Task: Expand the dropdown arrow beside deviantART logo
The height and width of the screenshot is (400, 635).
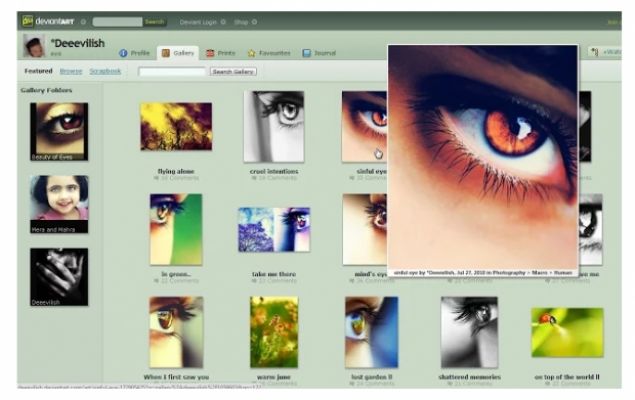Action: [83, 21]
